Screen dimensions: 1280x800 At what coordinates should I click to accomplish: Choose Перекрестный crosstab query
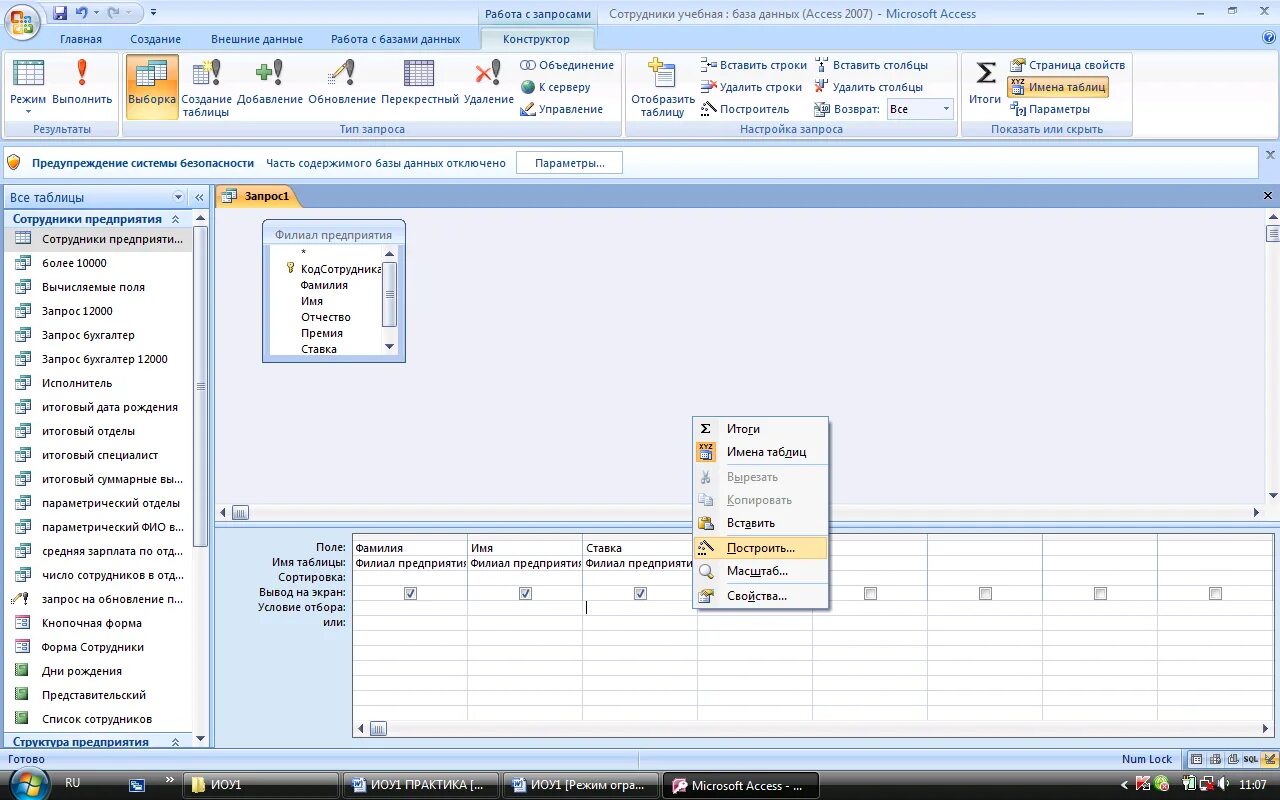420,80
